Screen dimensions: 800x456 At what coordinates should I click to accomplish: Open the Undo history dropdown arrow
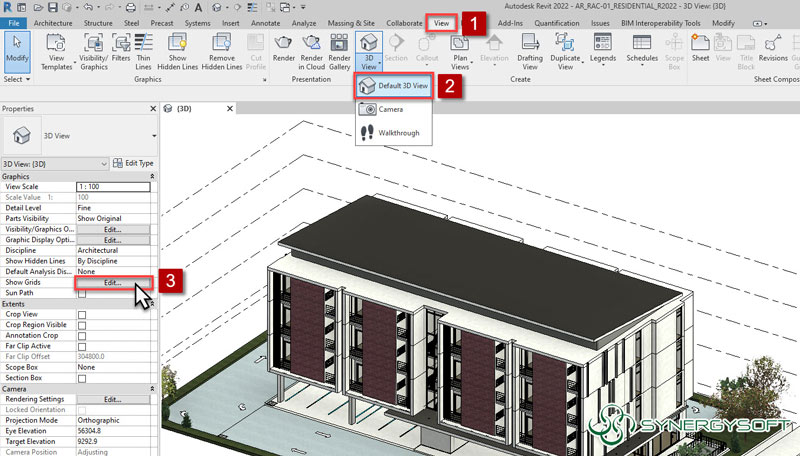tap(96, 7)
